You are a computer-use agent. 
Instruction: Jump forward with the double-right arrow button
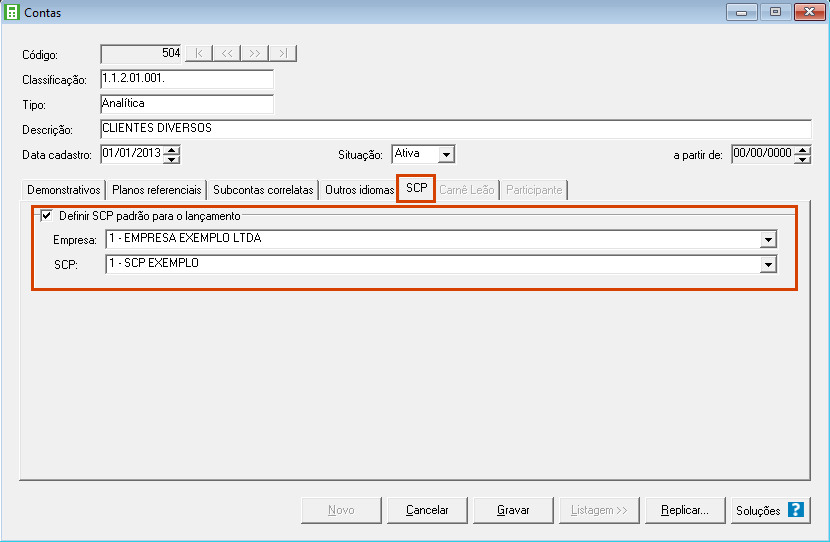click(x=255, y=53)
